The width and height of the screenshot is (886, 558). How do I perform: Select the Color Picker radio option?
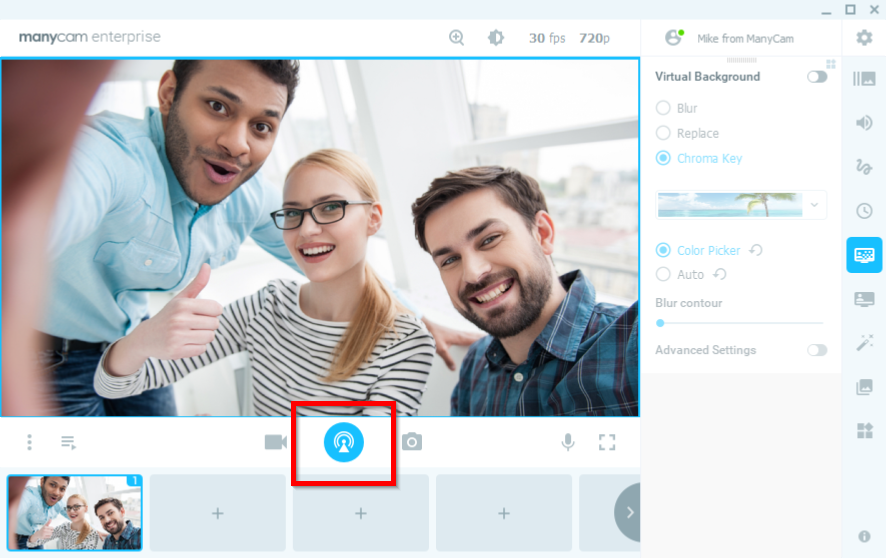[x=663, y=250]
